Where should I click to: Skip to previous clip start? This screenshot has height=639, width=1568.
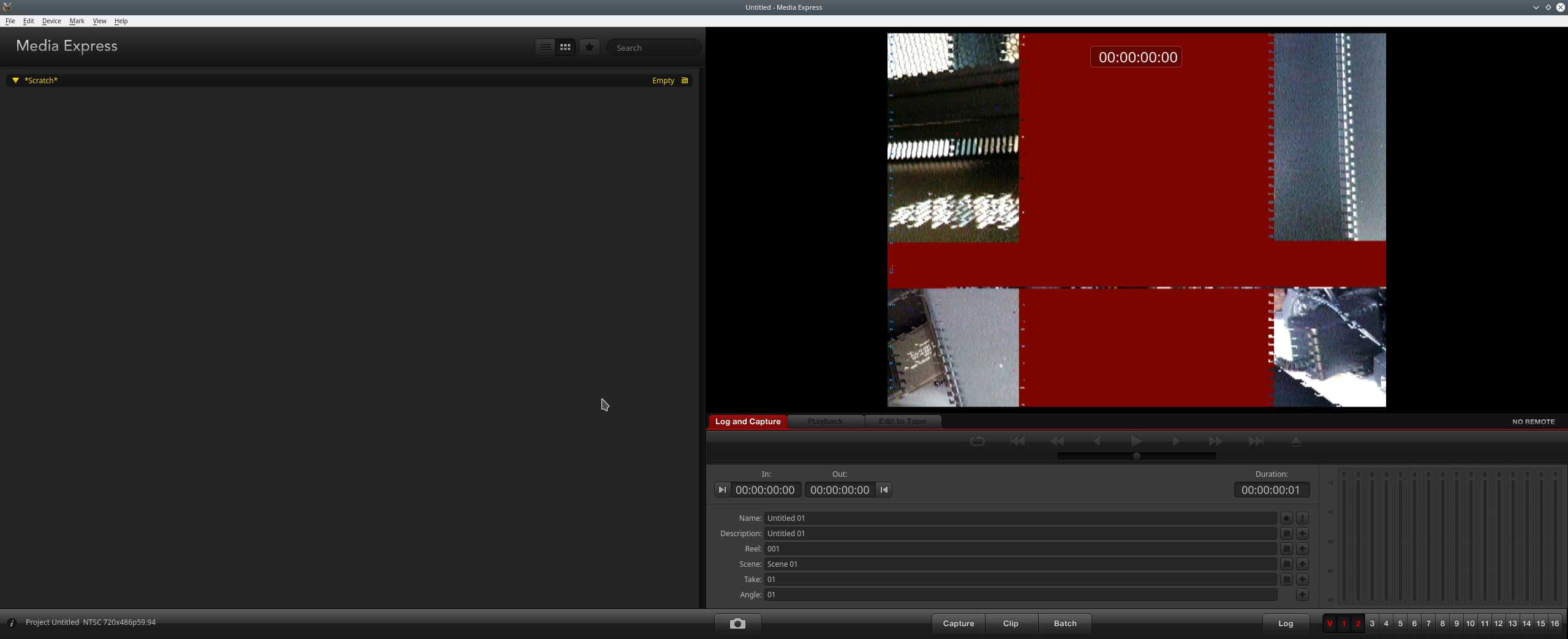point(1017,441)
